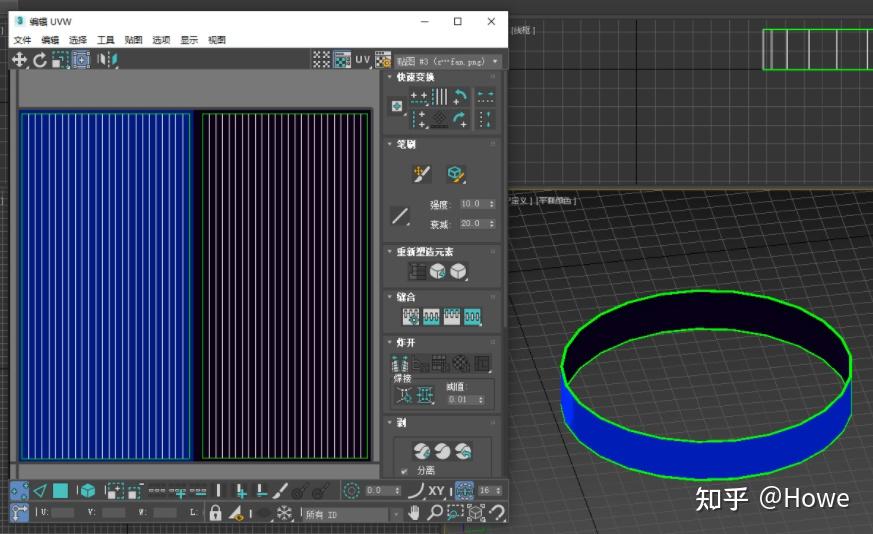Open the 显示 menu
Image resolution: width=873 pixels, height=534 pixels.
189,40
